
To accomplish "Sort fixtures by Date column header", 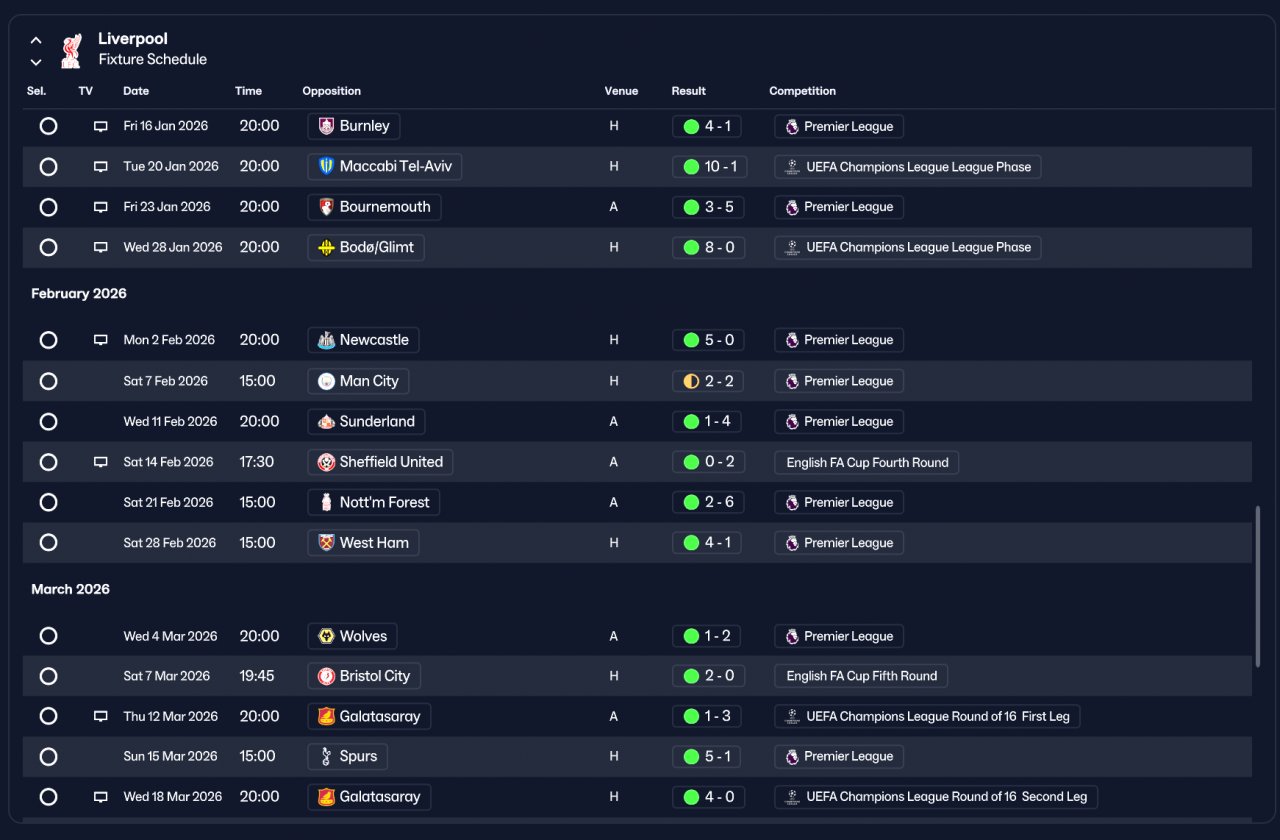I will (x=136, y=91).
